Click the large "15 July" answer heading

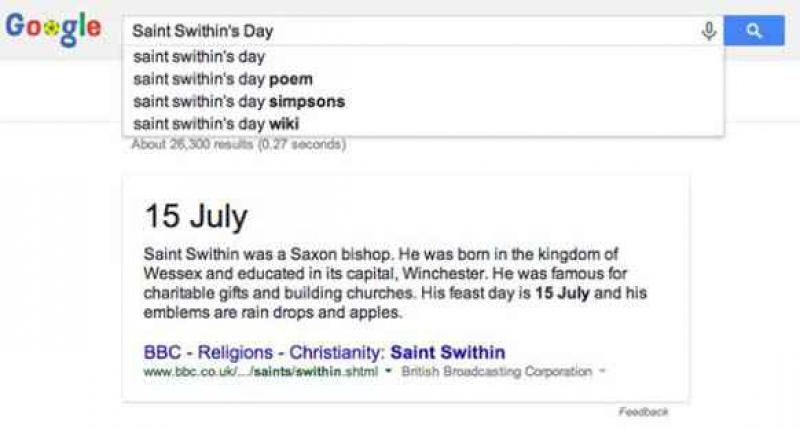[x=195, y=217]
